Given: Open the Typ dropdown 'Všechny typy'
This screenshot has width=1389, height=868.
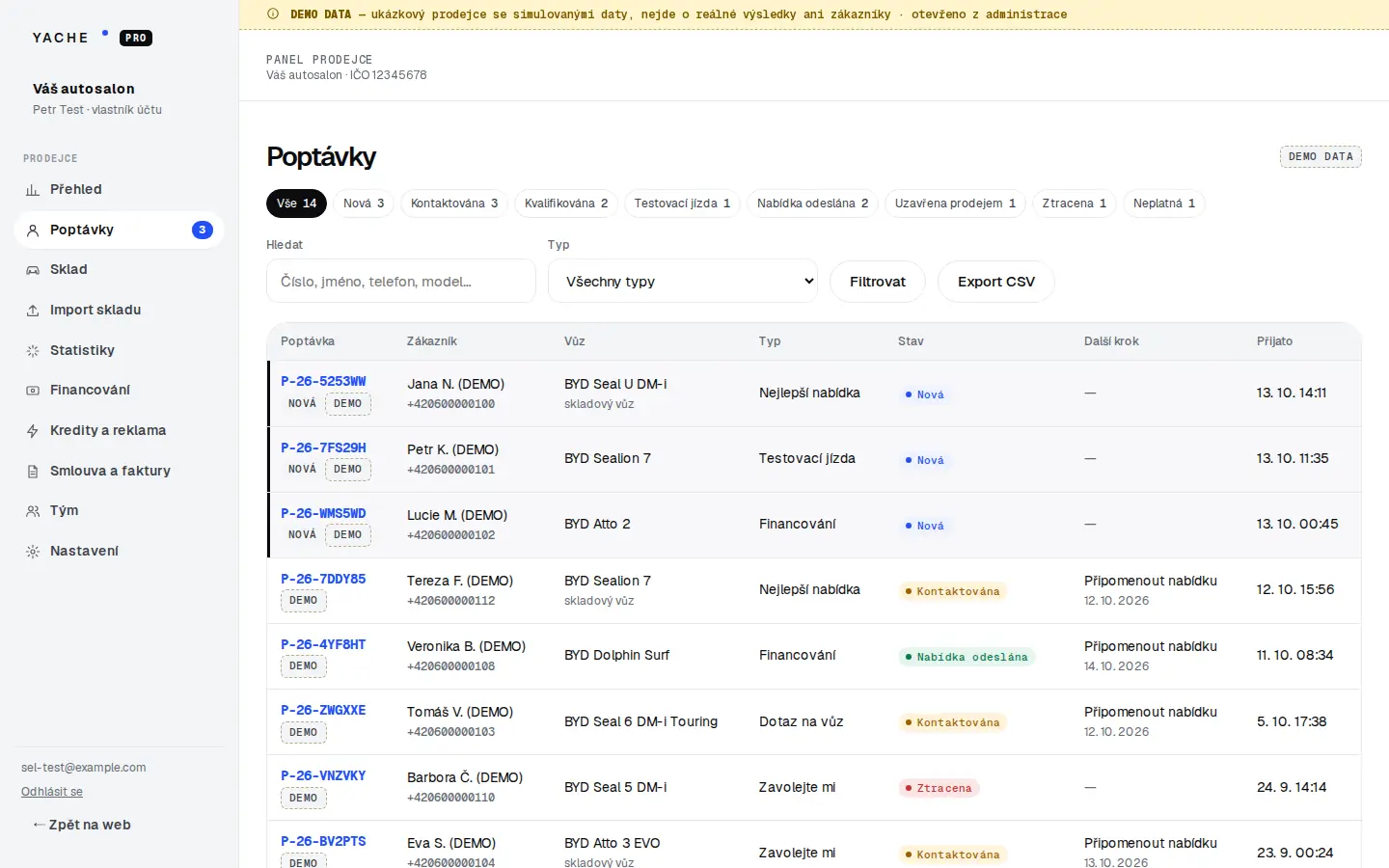Looking at the screenshot, I should click(683, 282).
